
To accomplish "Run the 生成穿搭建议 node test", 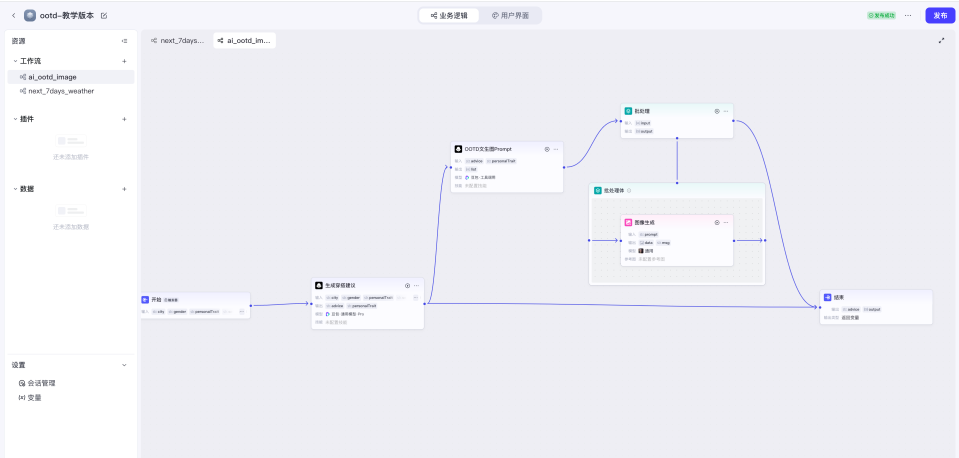I will coord(407,285).
